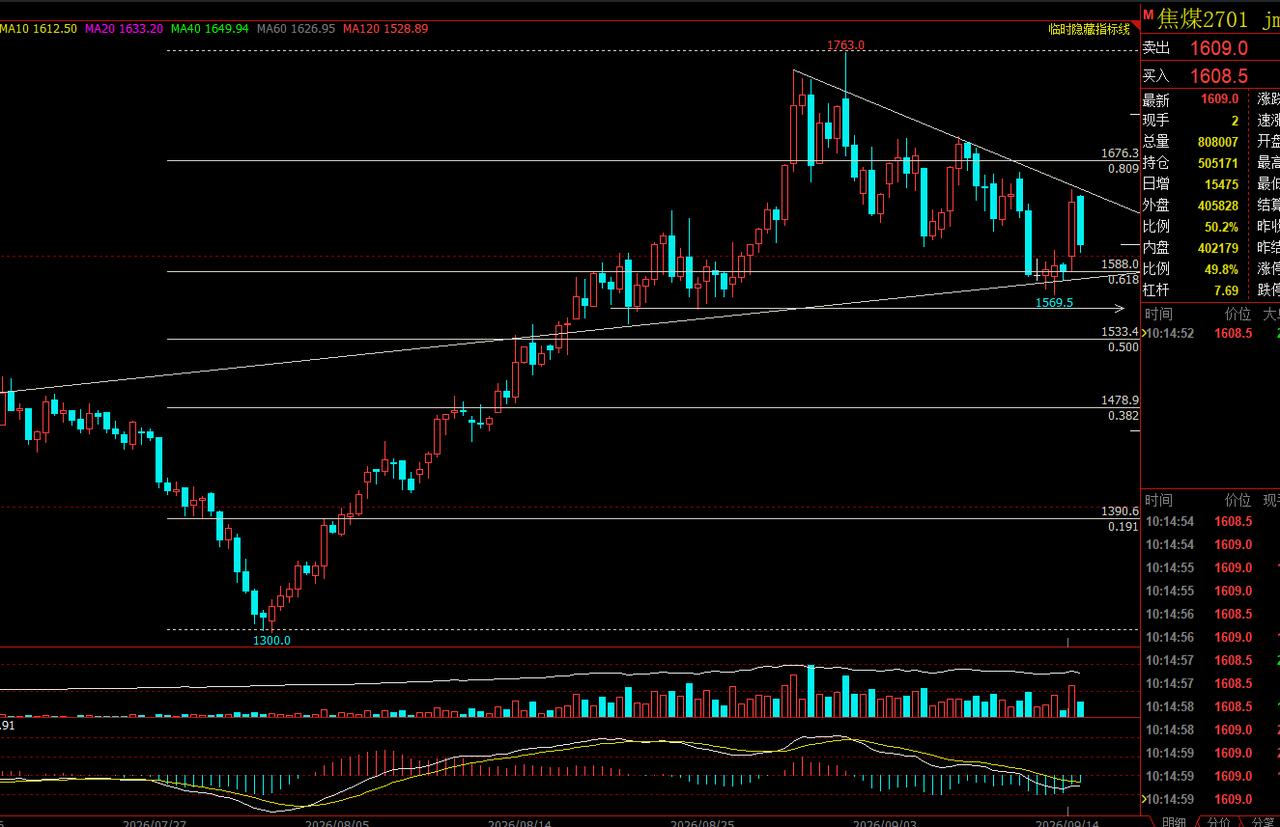Select the MA60 1626.95 indicator label
This screenshot has height=827, width=1280.
tap(296, 29)
